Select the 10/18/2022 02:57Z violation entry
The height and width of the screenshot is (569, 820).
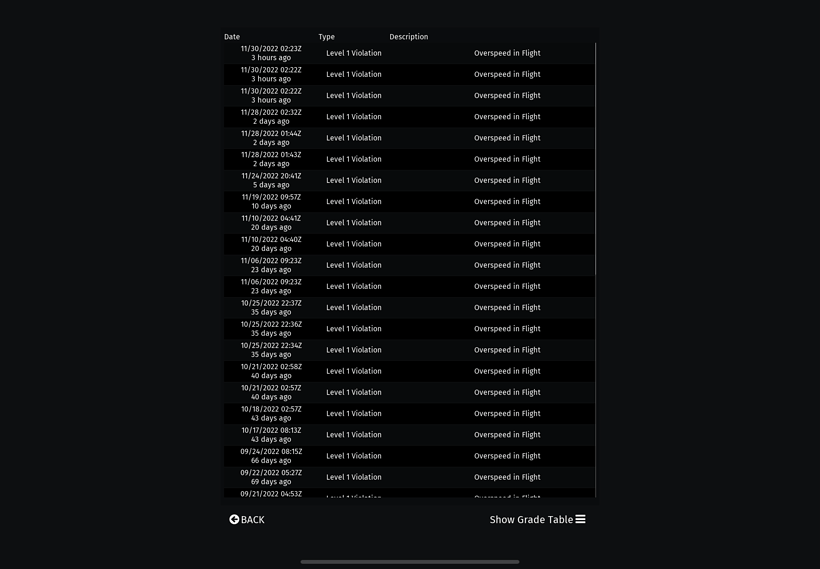[409, 414]
